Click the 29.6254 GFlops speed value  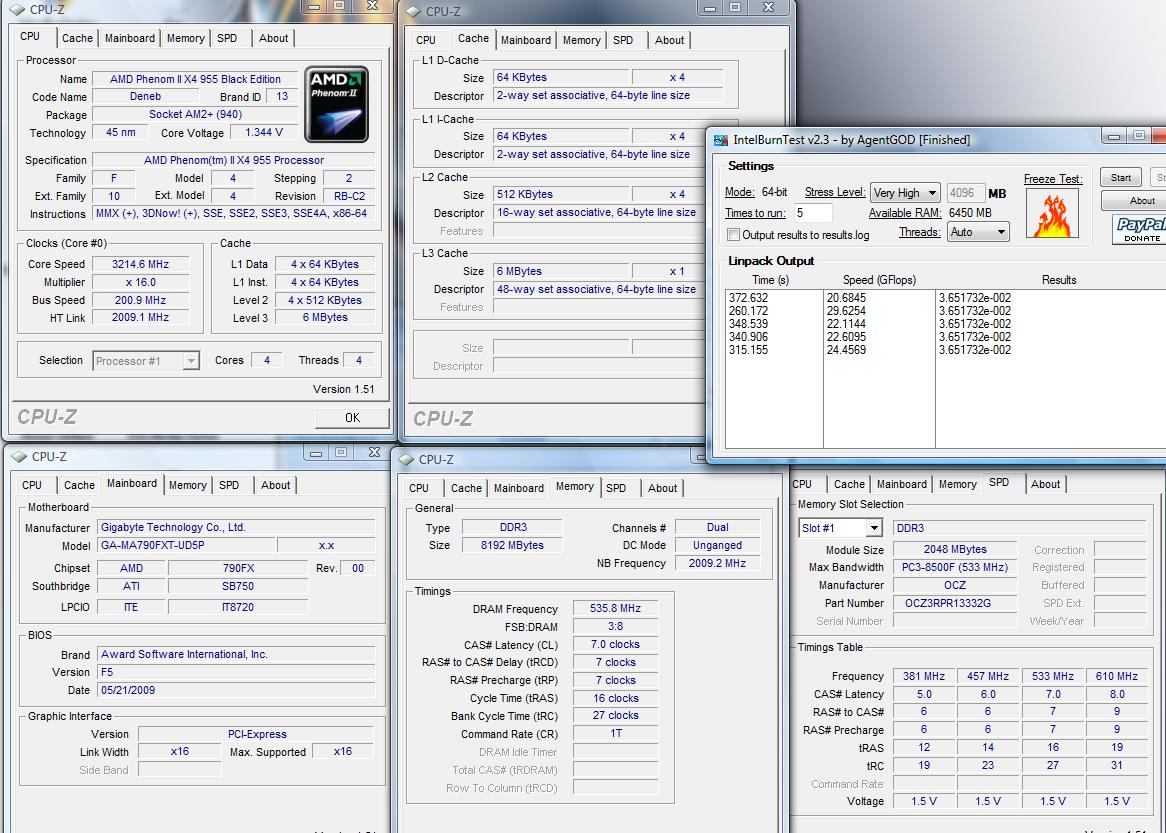point(846,311)
